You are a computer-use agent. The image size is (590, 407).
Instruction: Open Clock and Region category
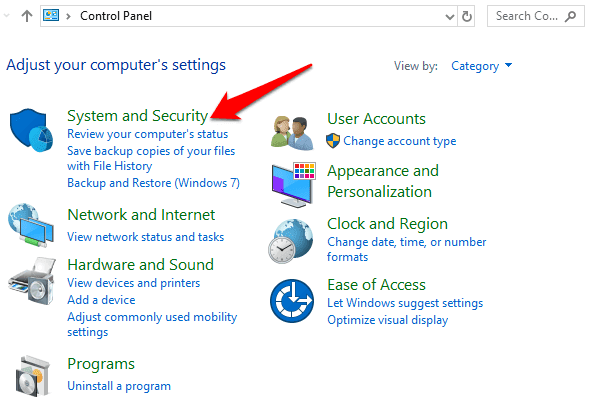[387, 224]
